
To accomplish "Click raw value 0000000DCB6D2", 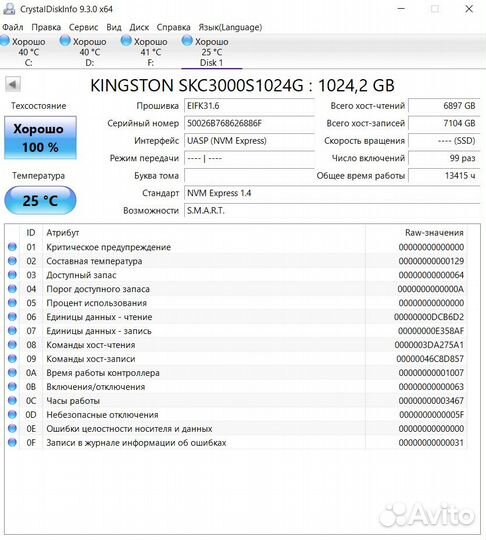I will click(x=429, y=317).
